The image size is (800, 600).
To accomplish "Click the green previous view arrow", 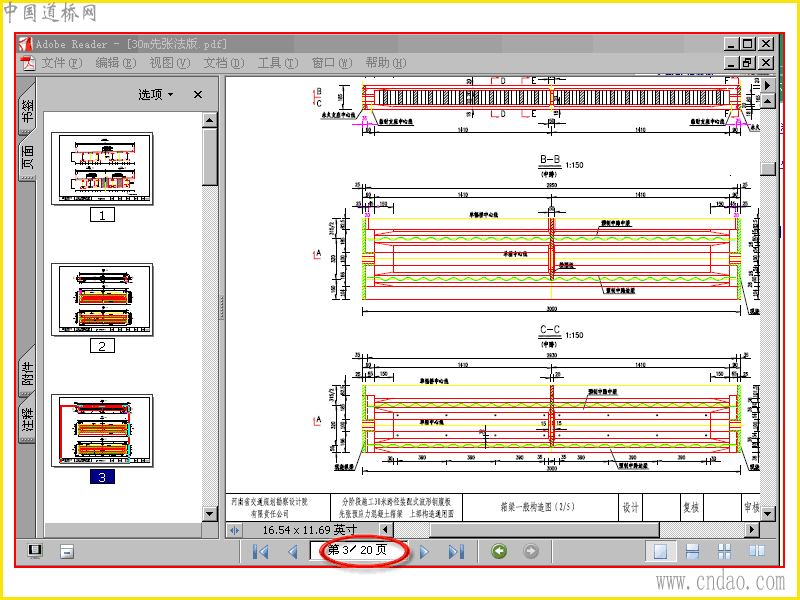I will (499, 551).
